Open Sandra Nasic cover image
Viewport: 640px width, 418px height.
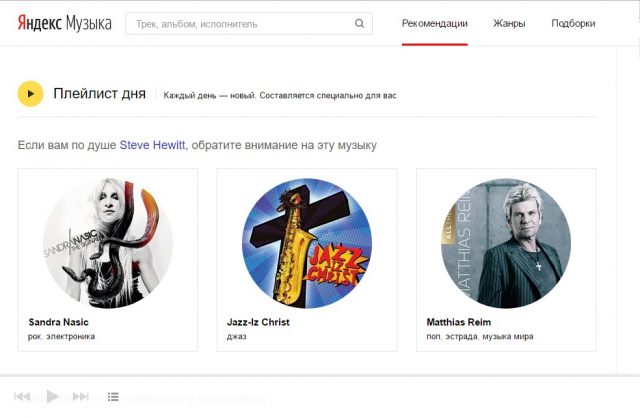point(108,243)
